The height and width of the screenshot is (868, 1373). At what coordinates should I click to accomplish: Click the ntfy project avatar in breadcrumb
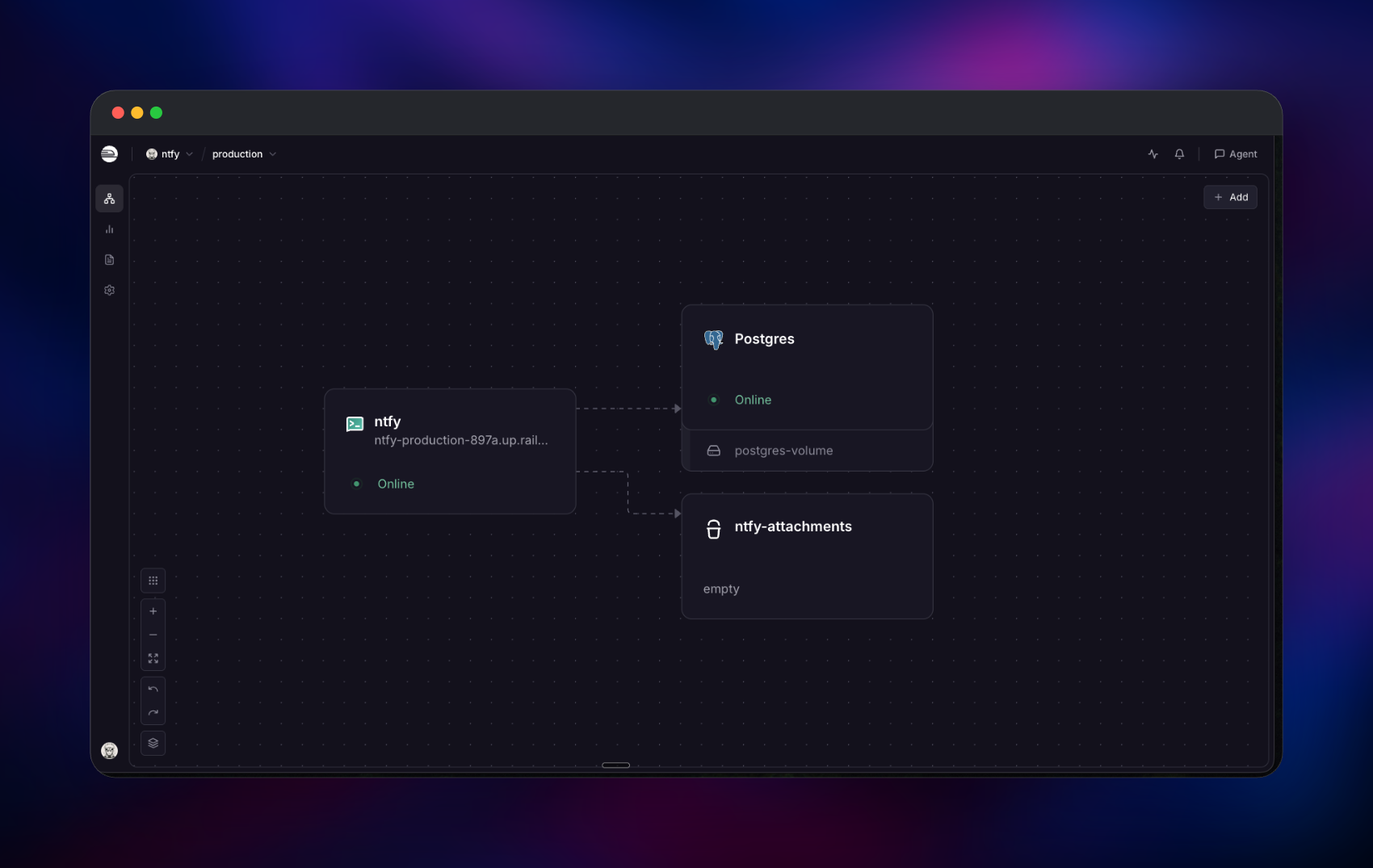point(151,154)
